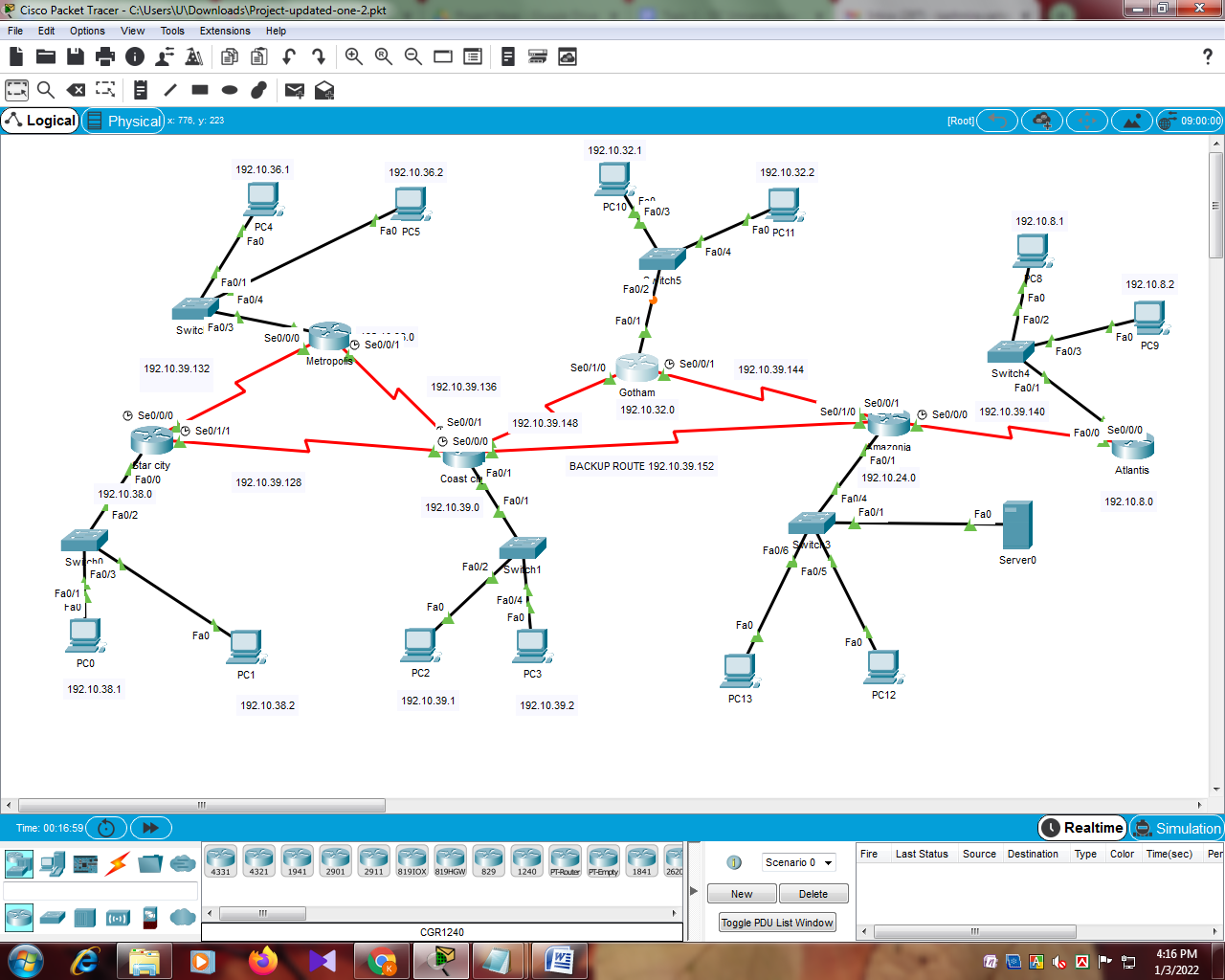Open the Activity Wizard
Viewport: 1225px width, 980px height.
pos(193,56)
